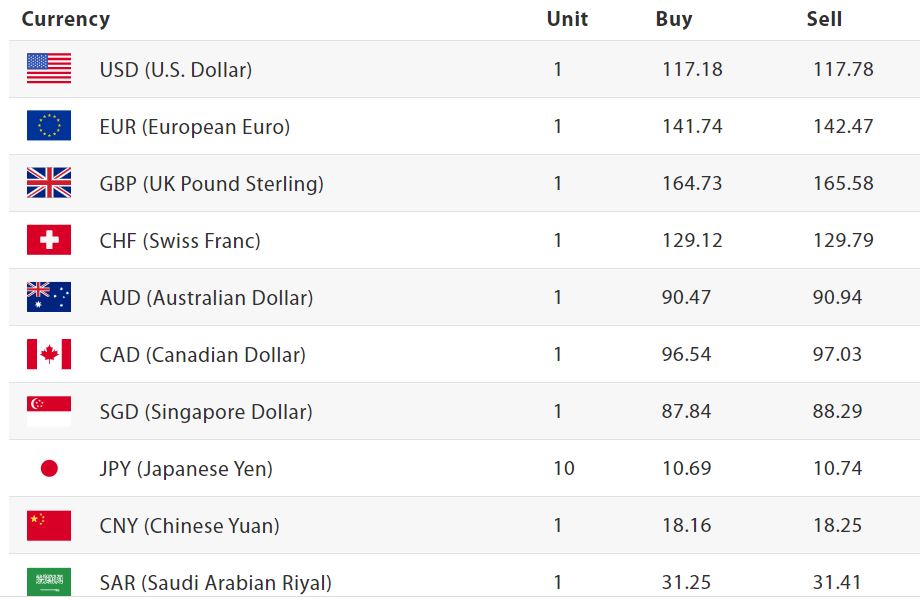Click the Sell column header
Image resolution: width=920 pixels, height=600 pixels.
tap(824, 19)
